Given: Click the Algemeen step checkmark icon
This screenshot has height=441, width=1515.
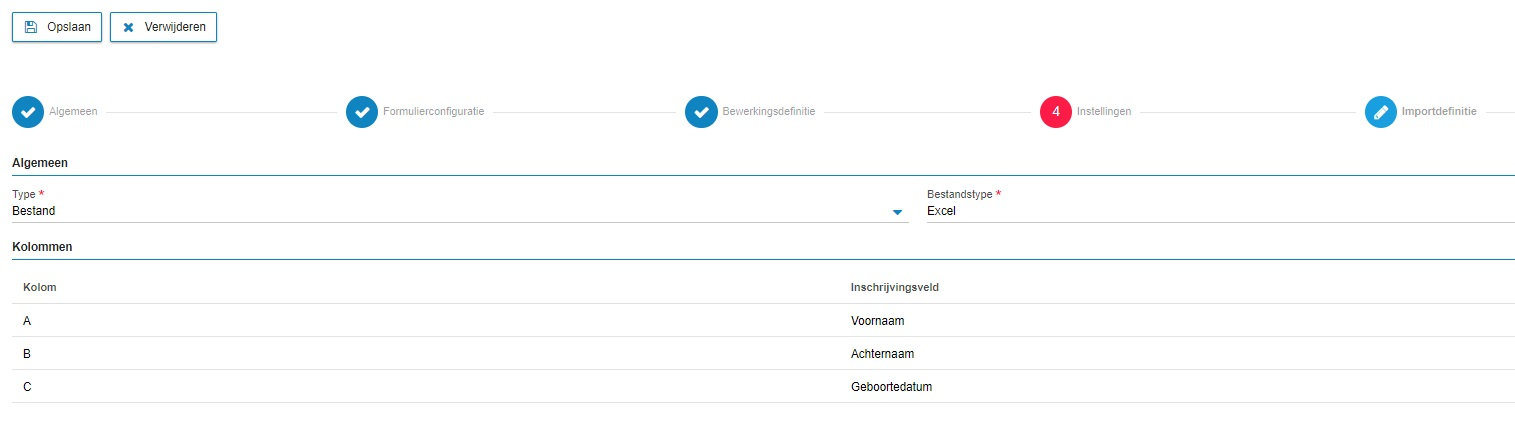Looking at the screenshot, I should 28,112.
